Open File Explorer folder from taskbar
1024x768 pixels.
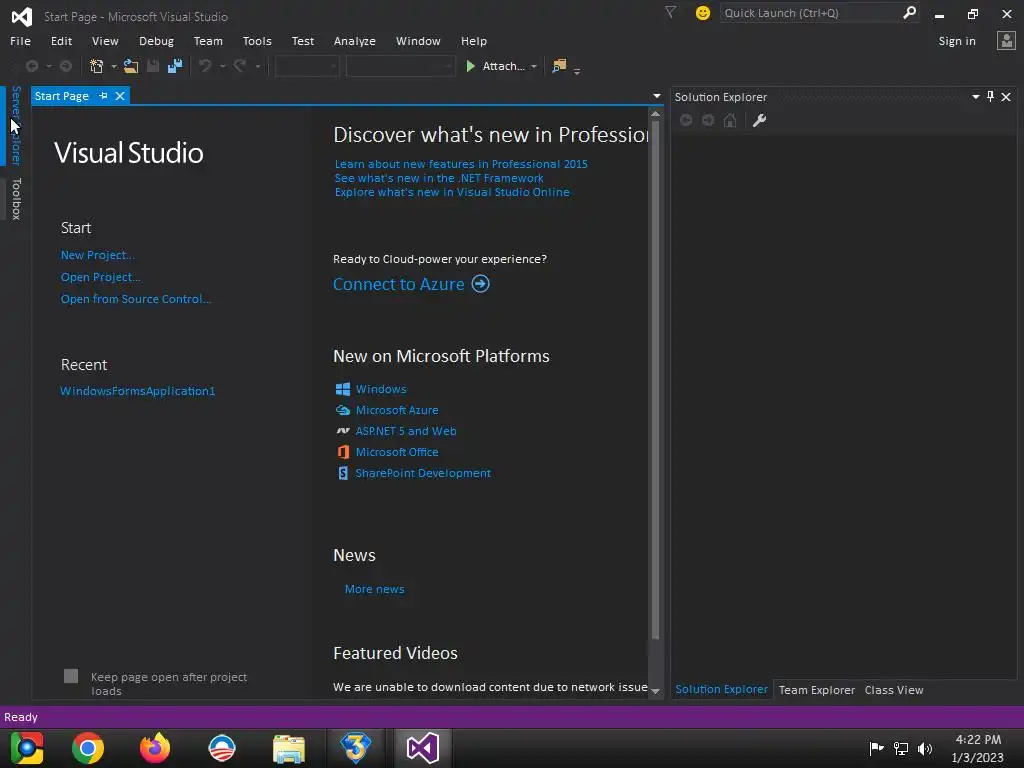pos(289,748)
